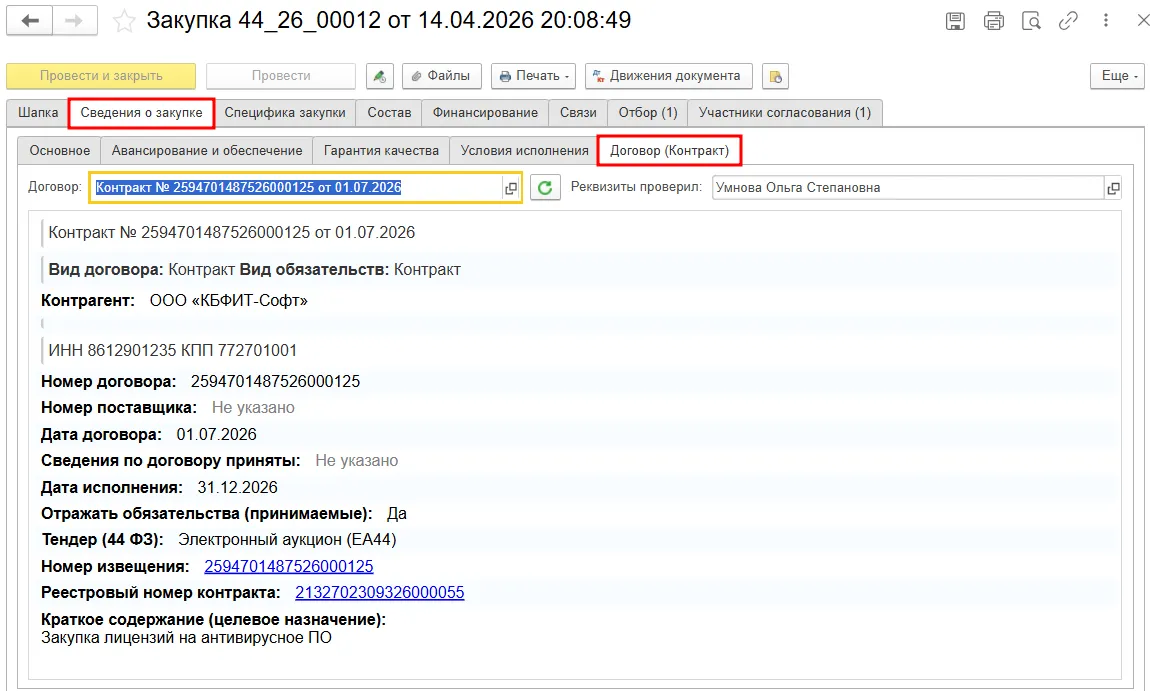The height and width of the screenshot is (691, 1150).
Task: Switch to the Отбор (1) tab
Action: click(648, 113)
